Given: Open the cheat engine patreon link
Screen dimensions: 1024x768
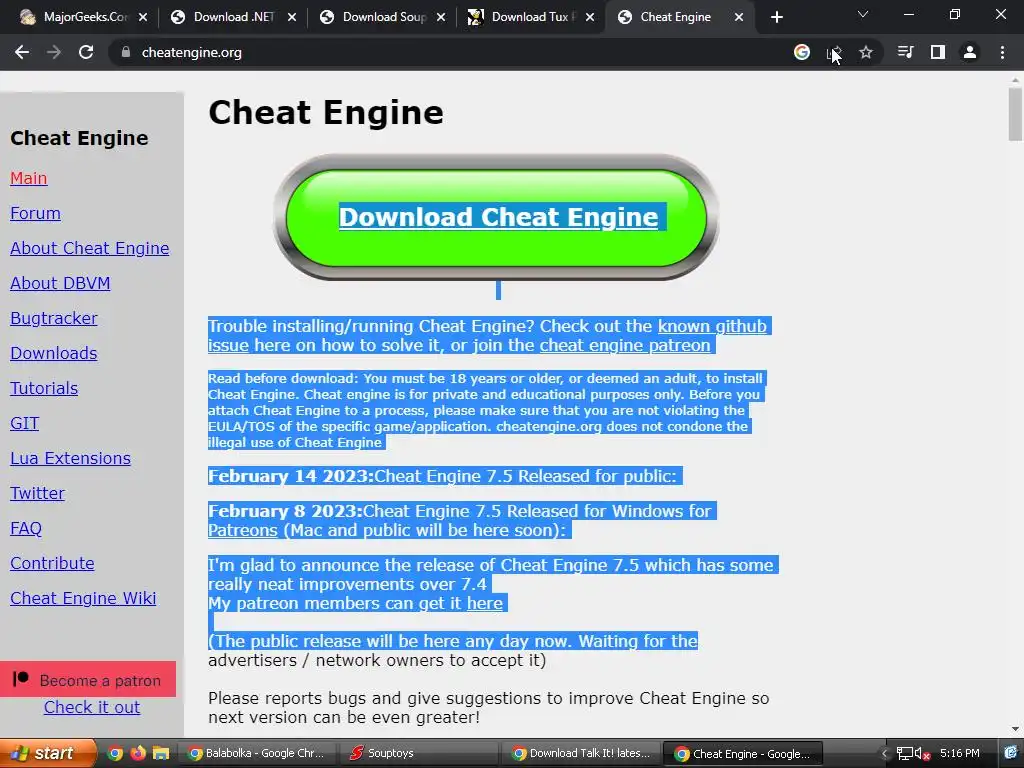Looking at the screenshot, I should coord(624,345).
